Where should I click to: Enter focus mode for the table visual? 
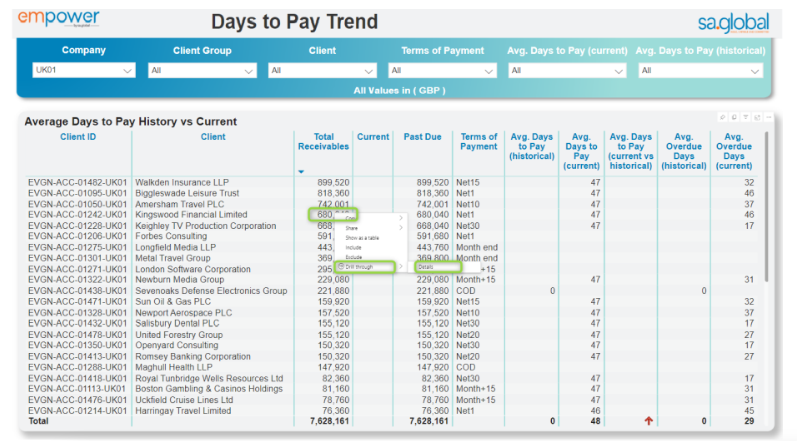[757, 117]
